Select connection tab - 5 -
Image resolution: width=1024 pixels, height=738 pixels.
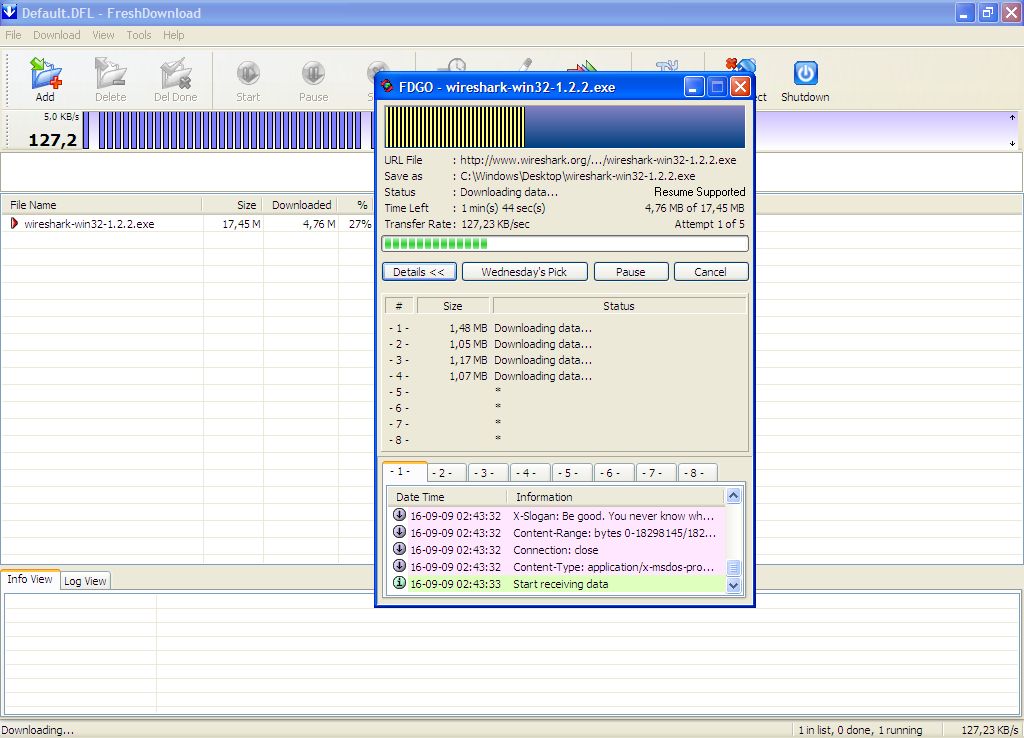pos(572,473)
